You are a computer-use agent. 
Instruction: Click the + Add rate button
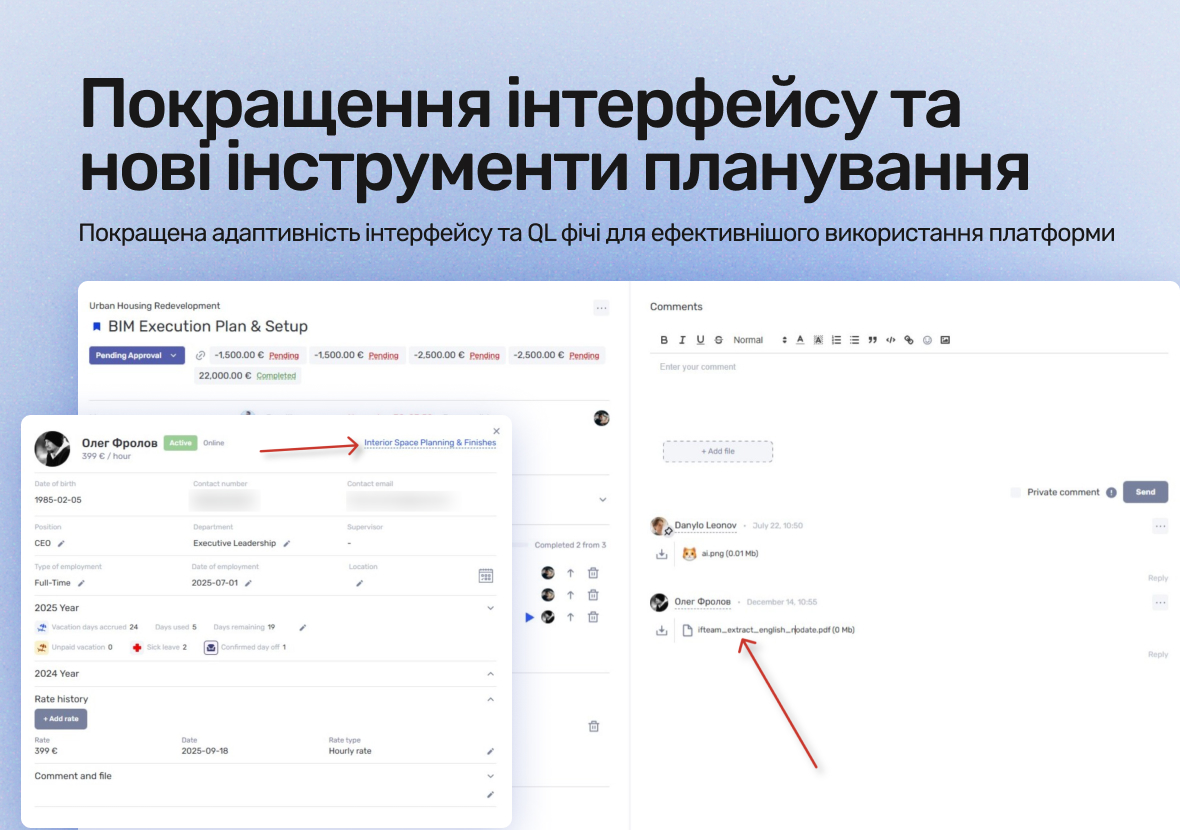(61, 719)
